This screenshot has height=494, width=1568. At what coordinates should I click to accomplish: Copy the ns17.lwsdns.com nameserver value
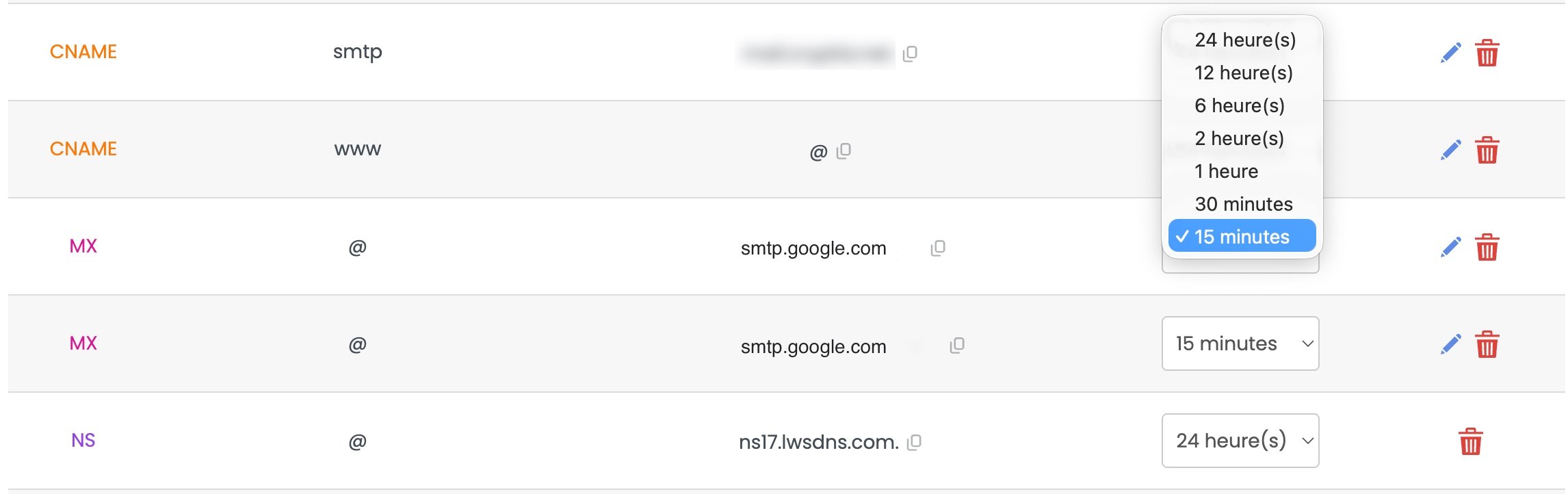click(x=915, y=441)
